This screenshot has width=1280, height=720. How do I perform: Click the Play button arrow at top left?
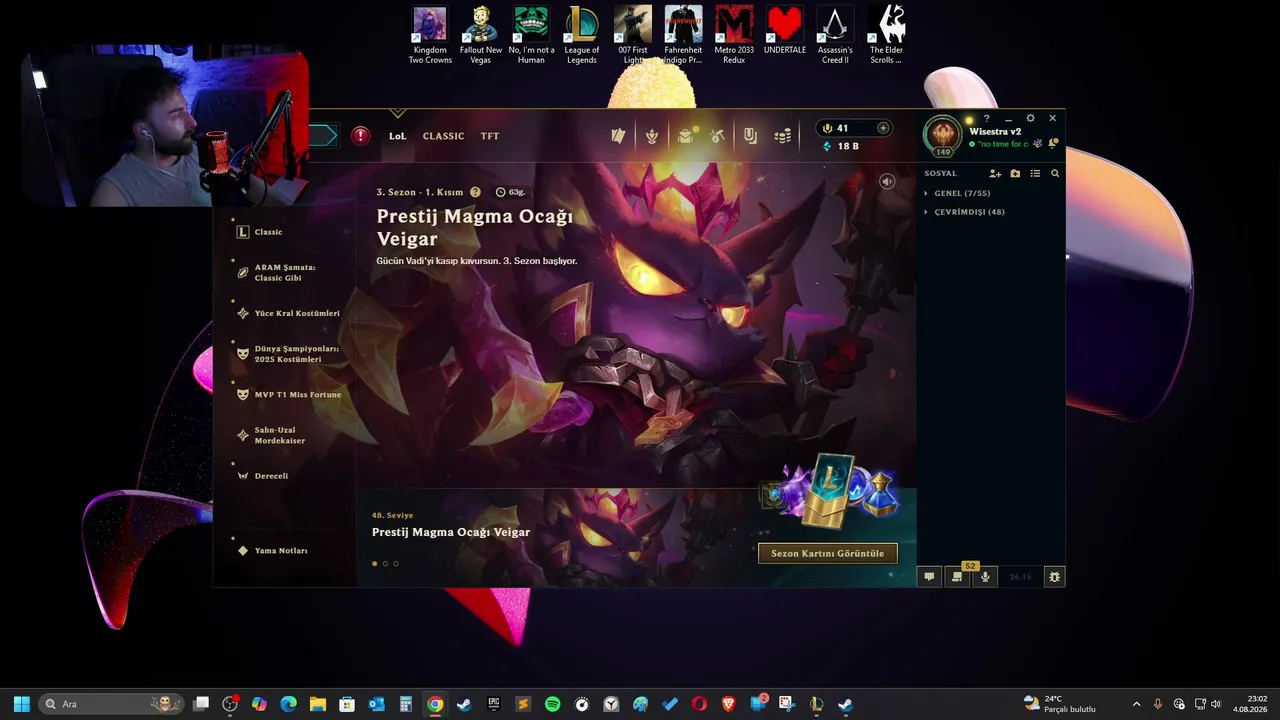[x=323, y=136]
